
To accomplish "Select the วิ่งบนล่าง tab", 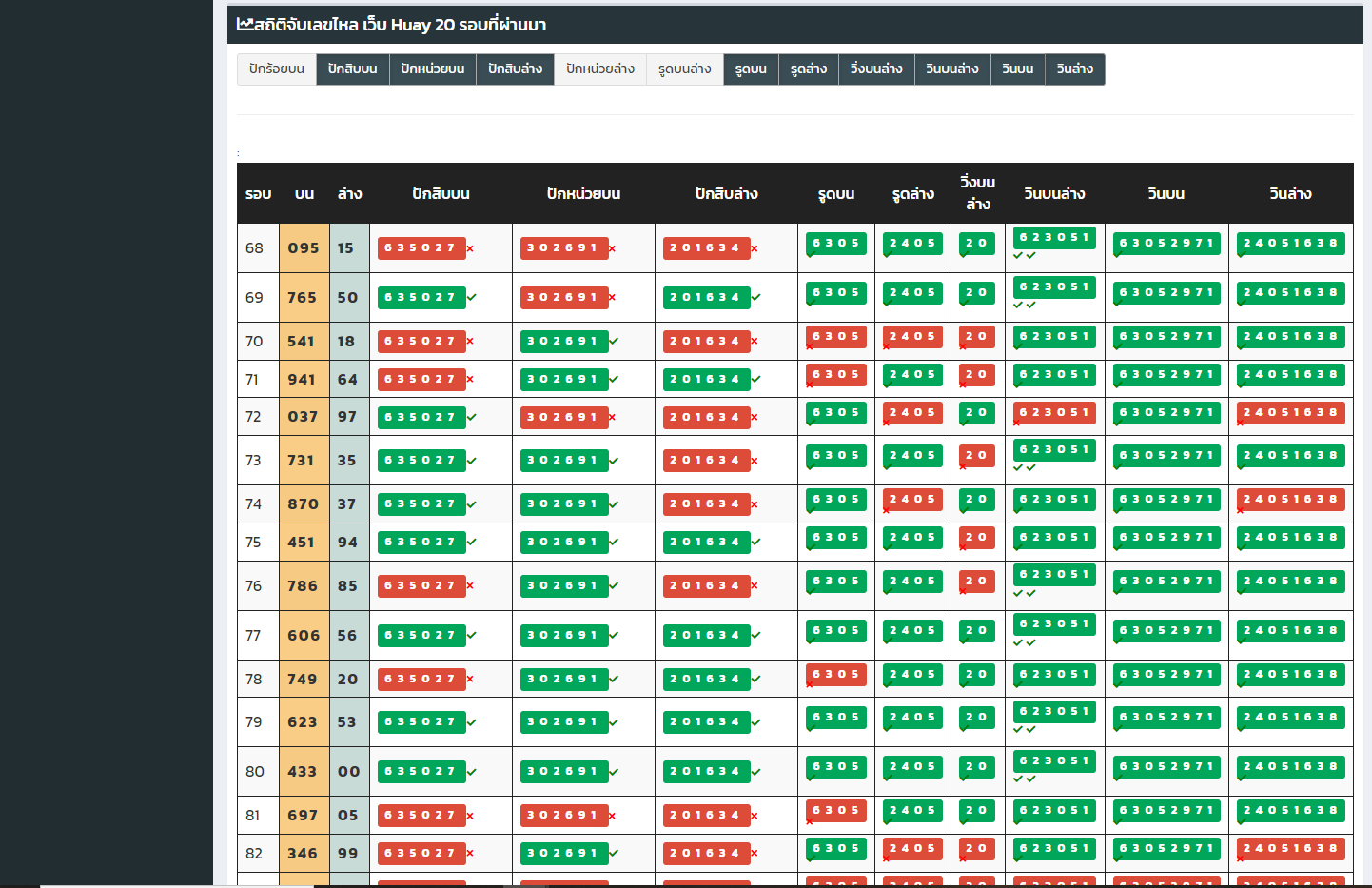I will coord(876,69).
